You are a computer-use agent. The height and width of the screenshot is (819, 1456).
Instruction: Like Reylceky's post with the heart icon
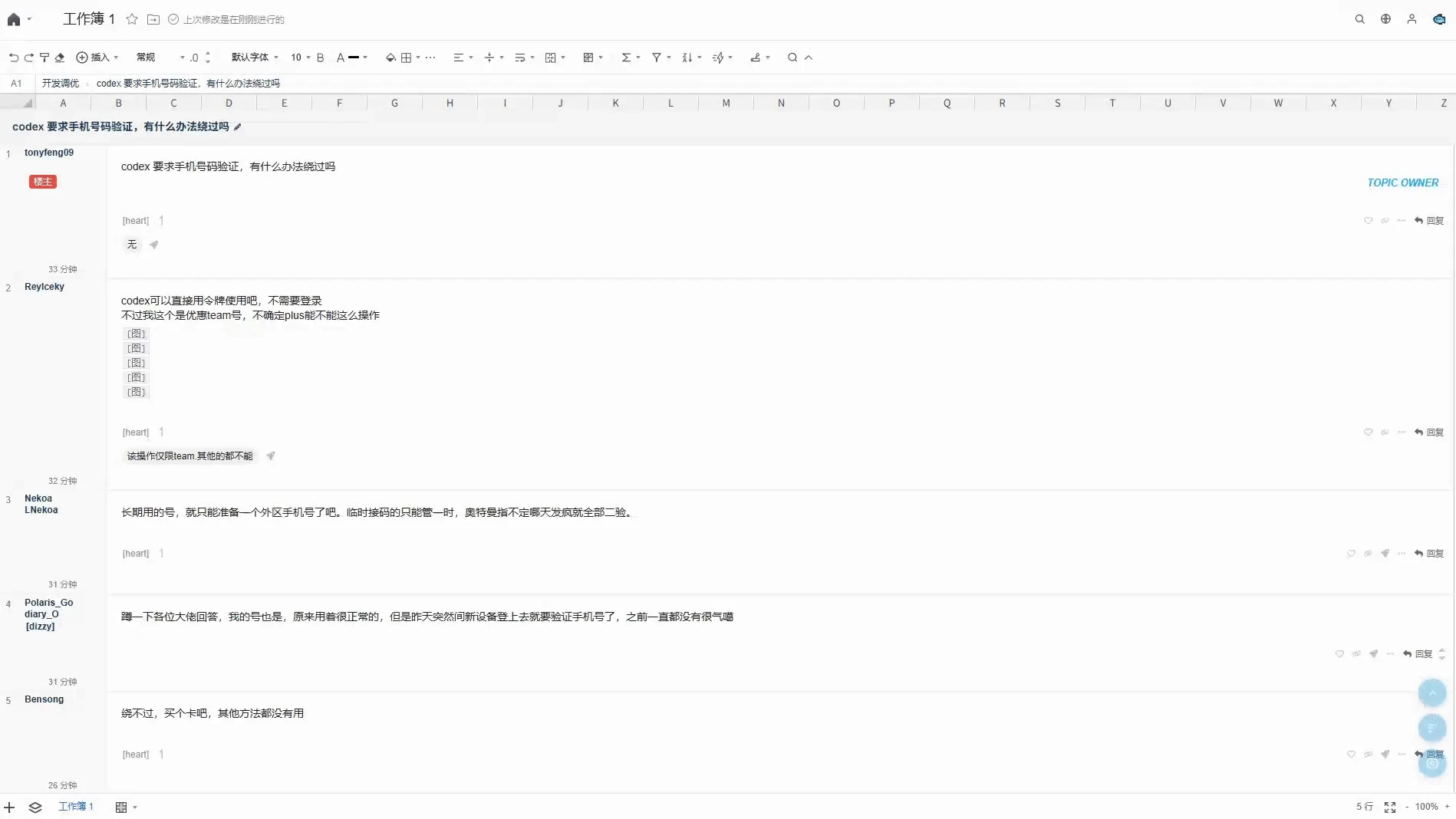pos(1368,433)
